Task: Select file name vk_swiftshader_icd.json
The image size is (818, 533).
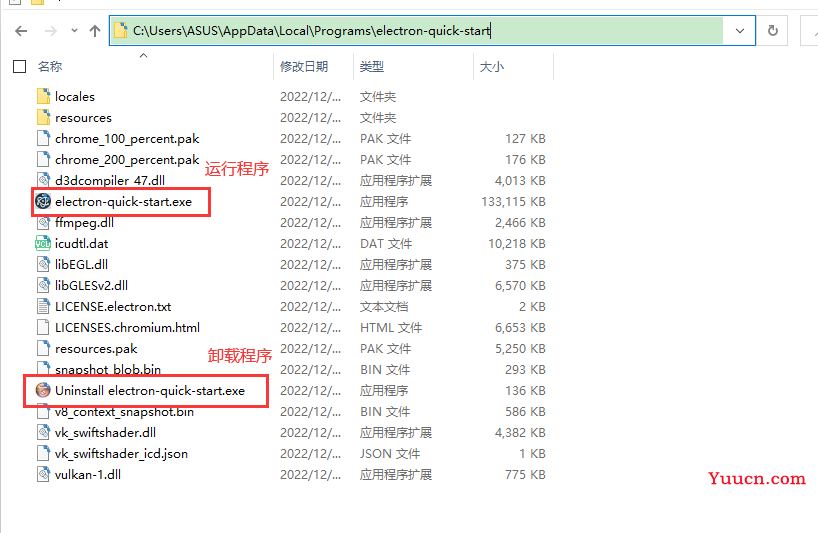Action: [x=121, y=454]
